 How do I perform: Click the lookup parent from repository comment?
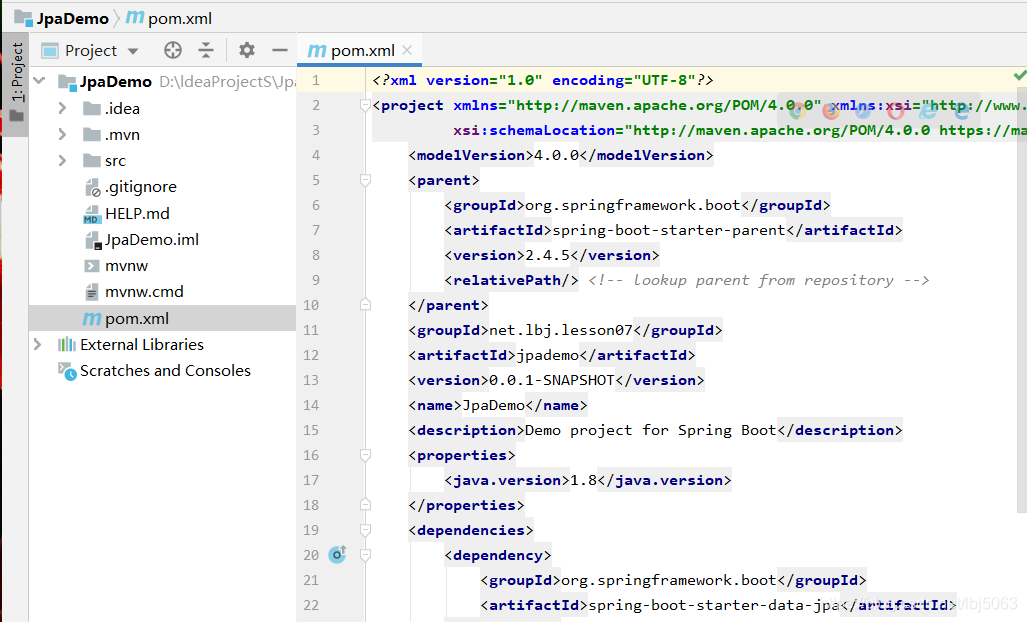click(x=758, y=280)
